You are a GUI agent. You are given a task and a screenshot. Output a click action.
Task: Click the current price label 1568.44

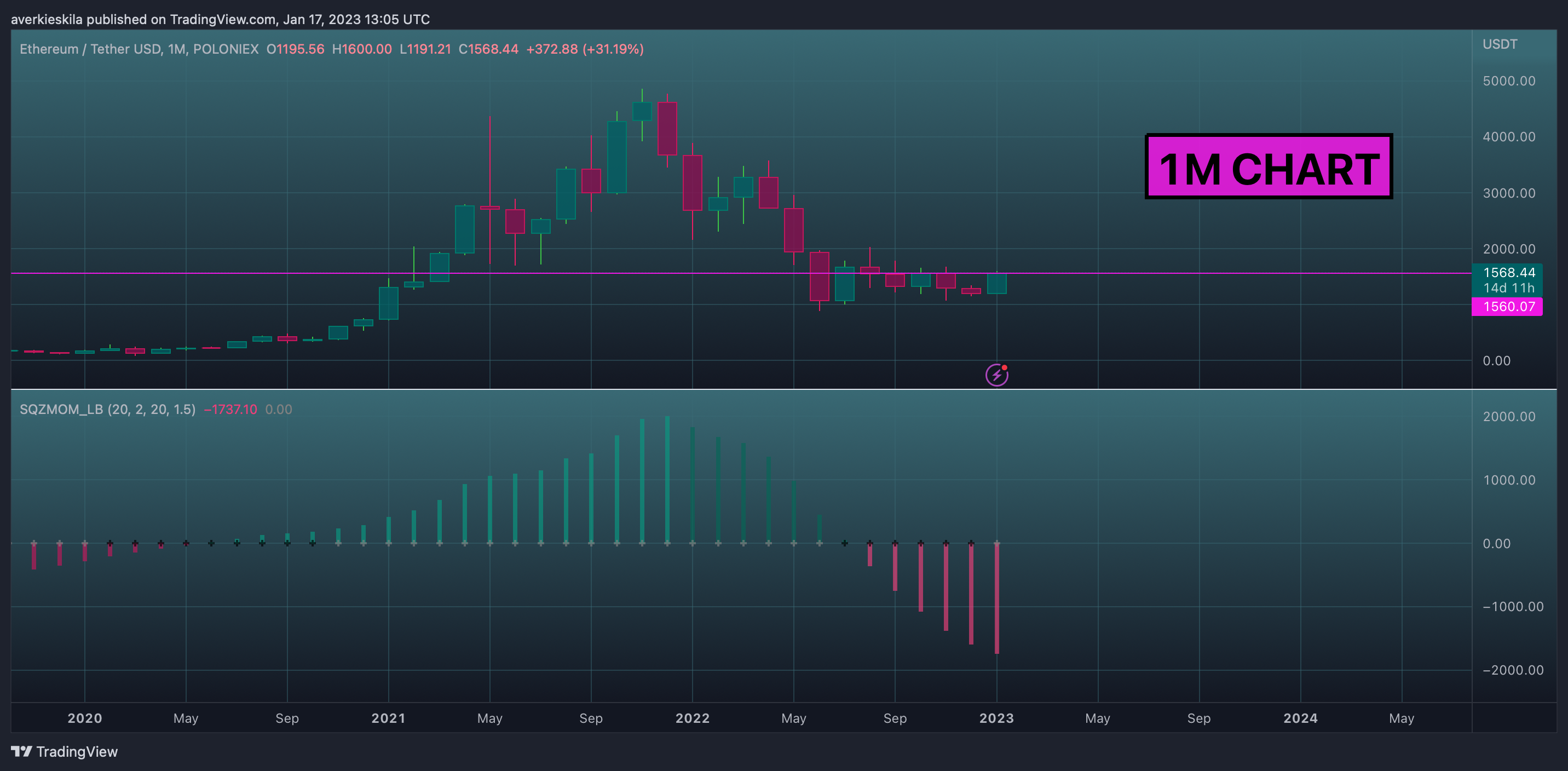pos(1509,272)
